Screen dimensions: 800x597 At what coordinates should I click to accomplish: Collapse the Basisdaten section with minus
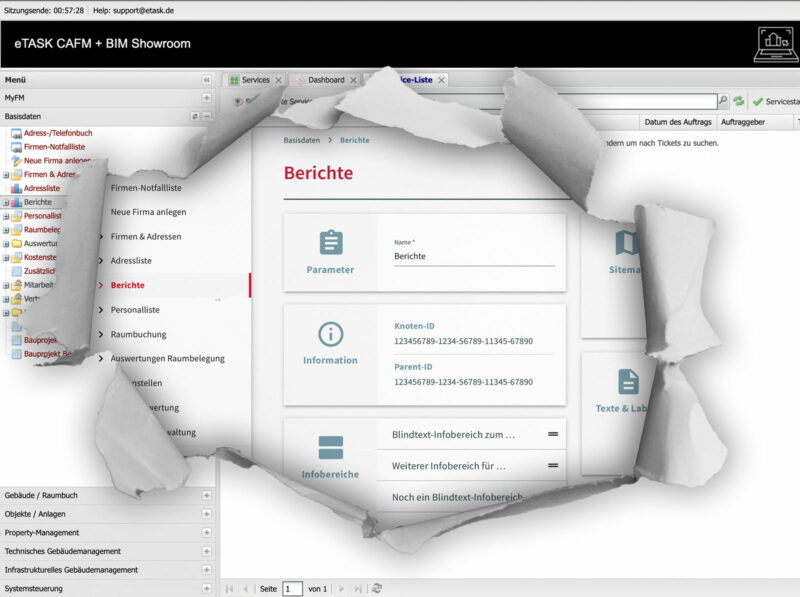207,116
